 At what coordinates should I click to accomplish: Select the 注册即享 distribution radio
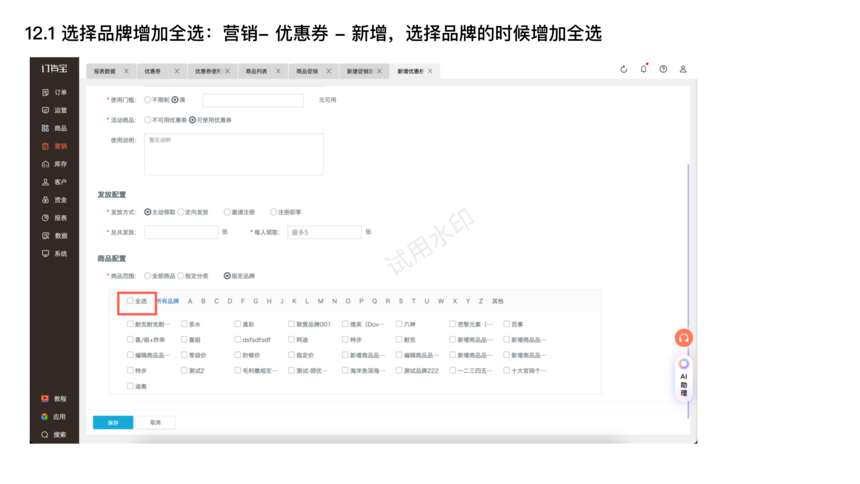[273, 212]
